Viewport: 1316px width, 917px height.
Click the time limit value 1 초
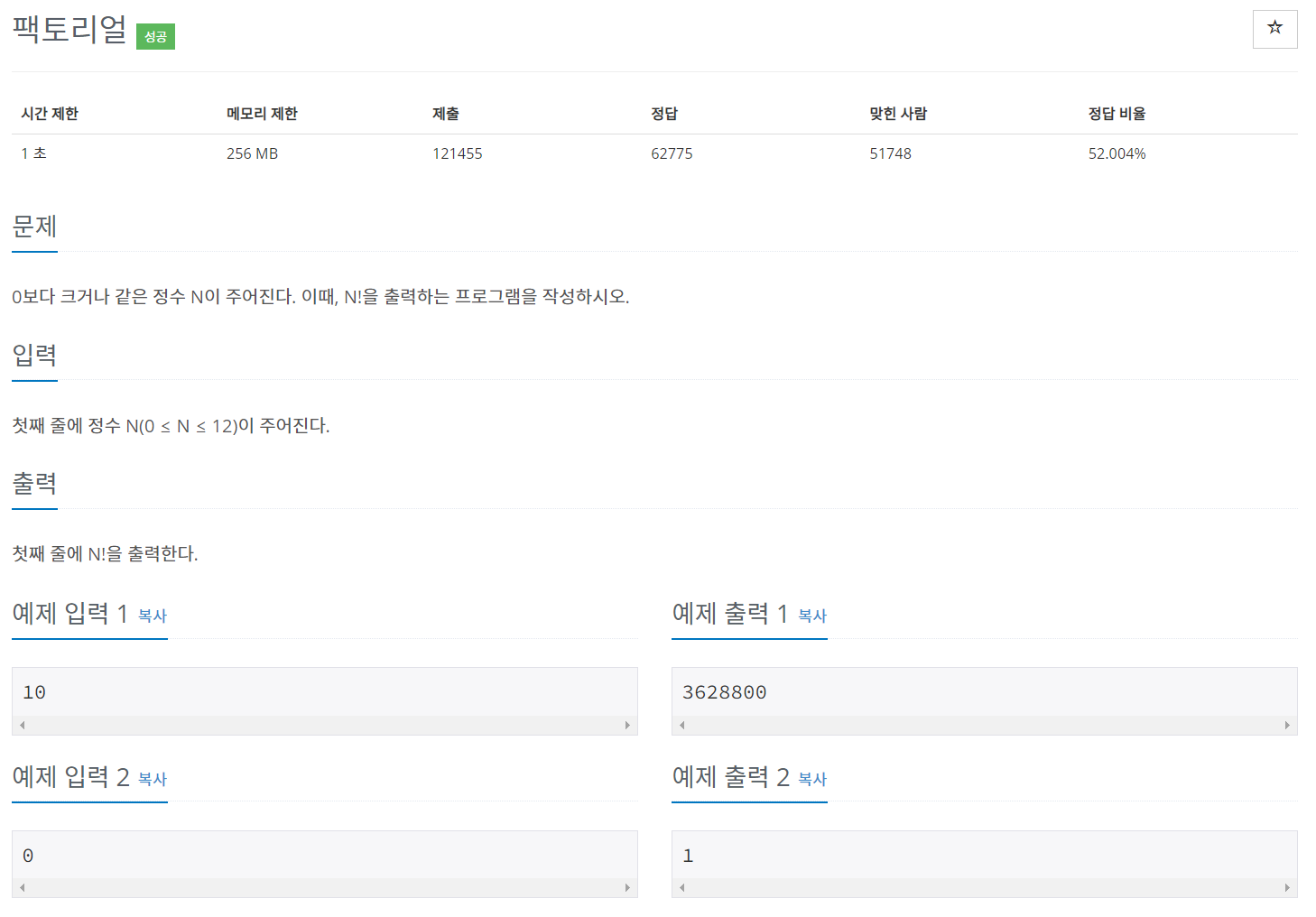pyautogui.click(x=33, y=153)
